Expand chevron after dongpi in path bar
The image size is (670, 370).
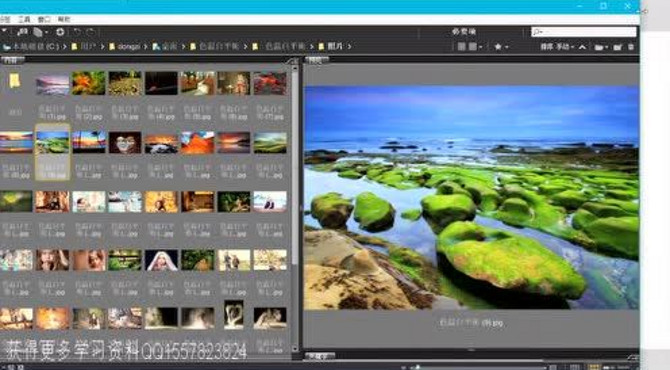145,47
